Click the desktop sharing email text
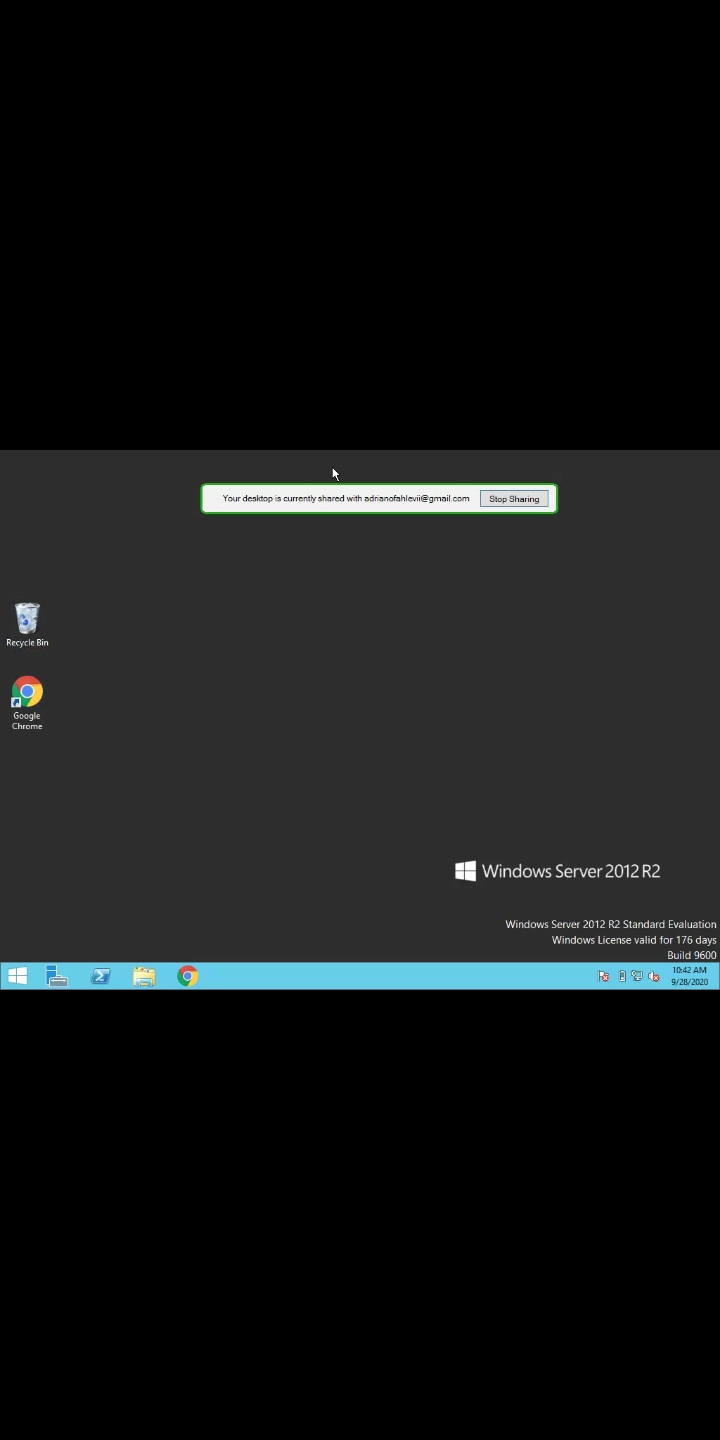Image resolution: width=720 pixels, height=1440 pixels. coord(346,499)
